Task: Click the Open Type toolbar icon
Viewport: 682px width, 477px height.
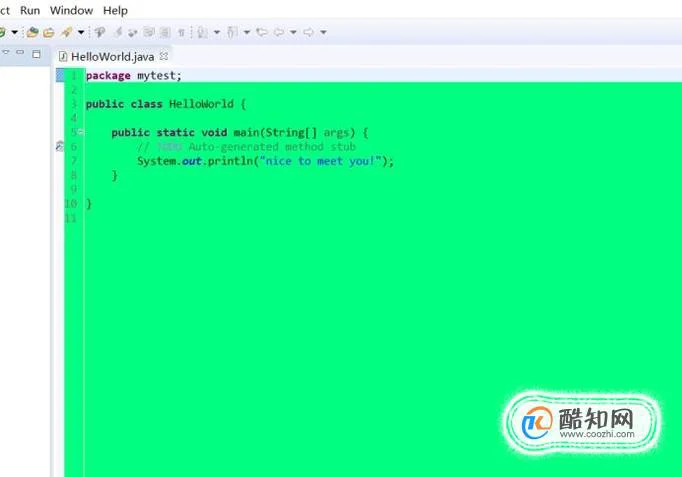Action: click(x=32, y=32)
